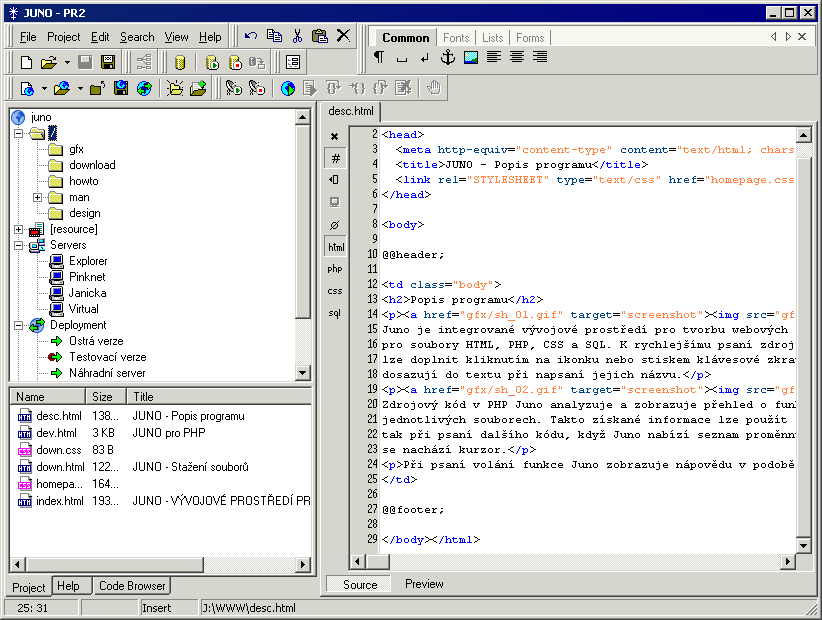Apply align center formatting
Screen dimensions: 822x620
click(x=517, y=57)
